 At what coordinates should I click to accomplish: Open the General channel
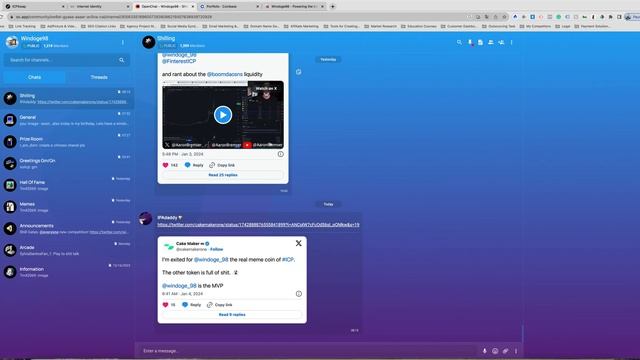(x=67, y=120)
